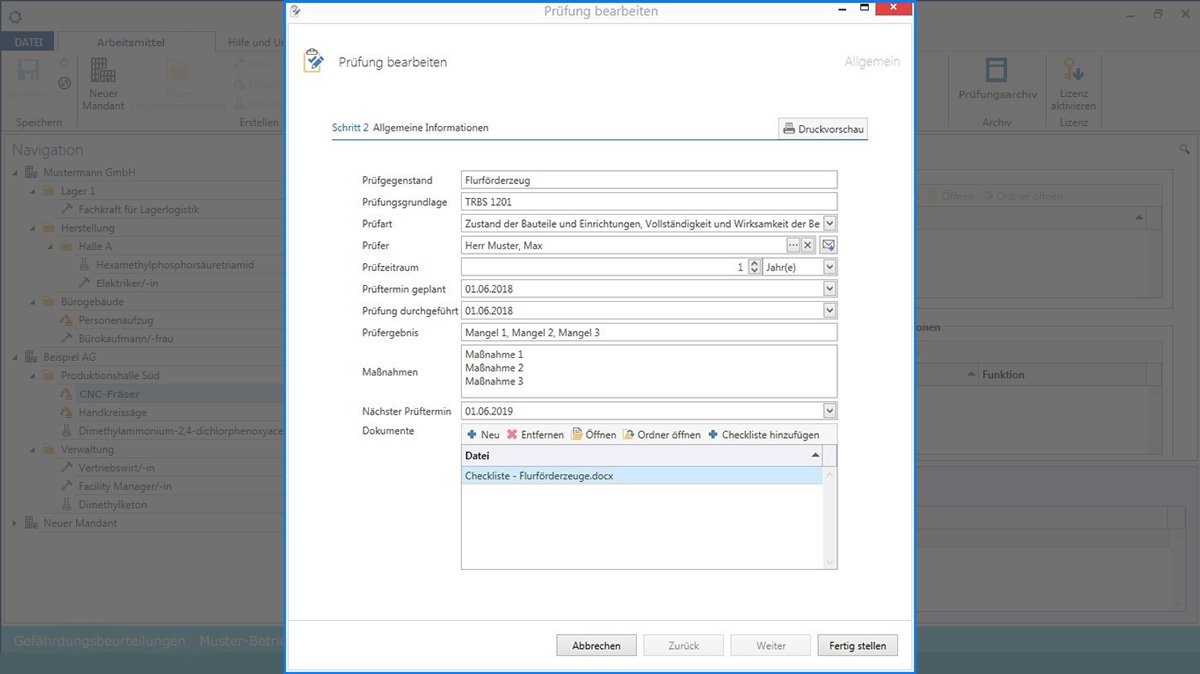Click Gefährdungsbeurteilungen in bottom bar
1200x674 pixels.
click(99, 641)
